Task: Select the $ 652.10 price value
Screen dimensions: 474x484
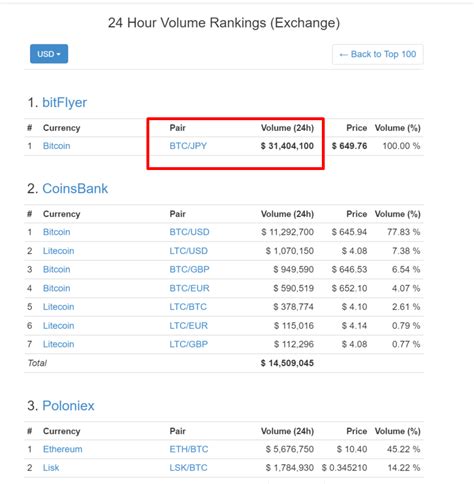Action: (x=349, y=288)
